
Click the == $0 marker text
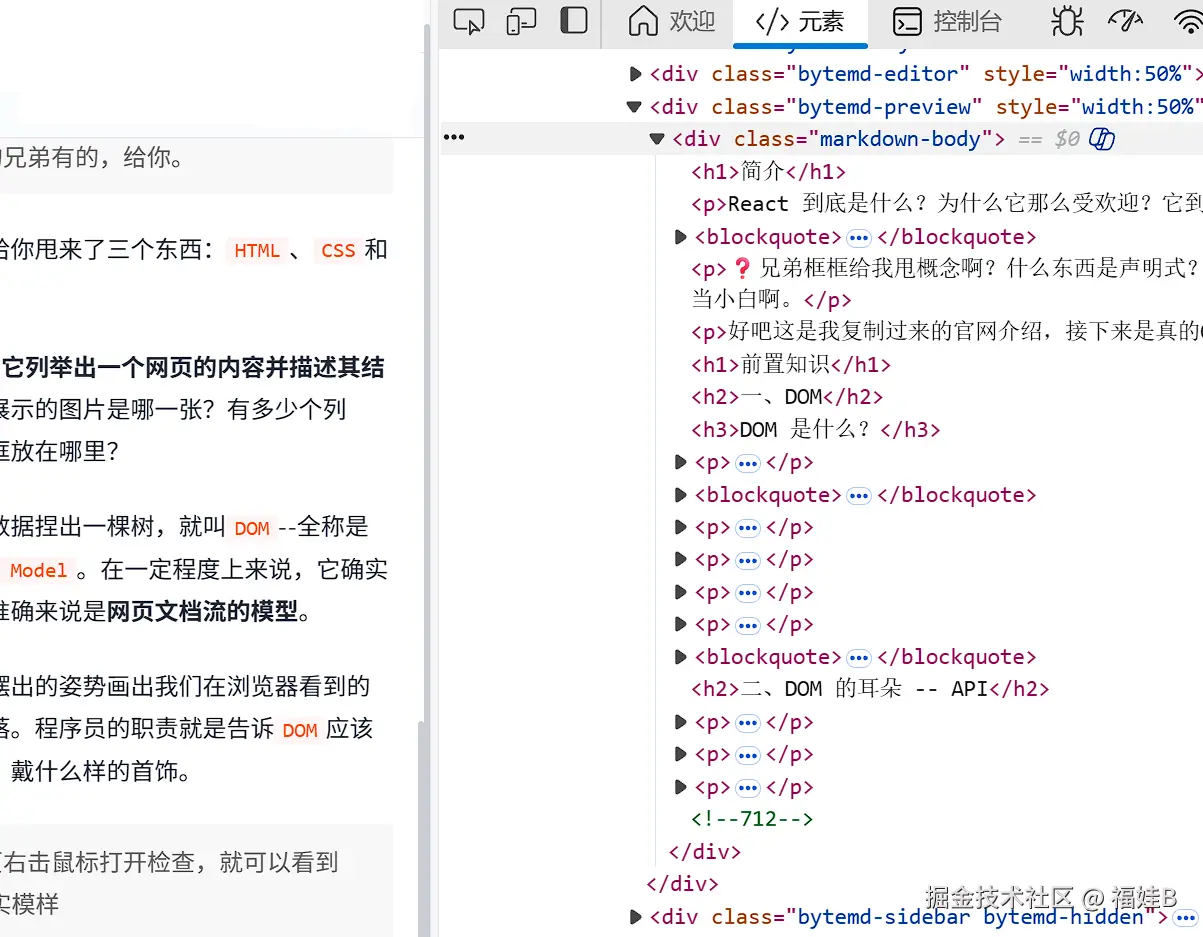click(x=1049, y=139)
